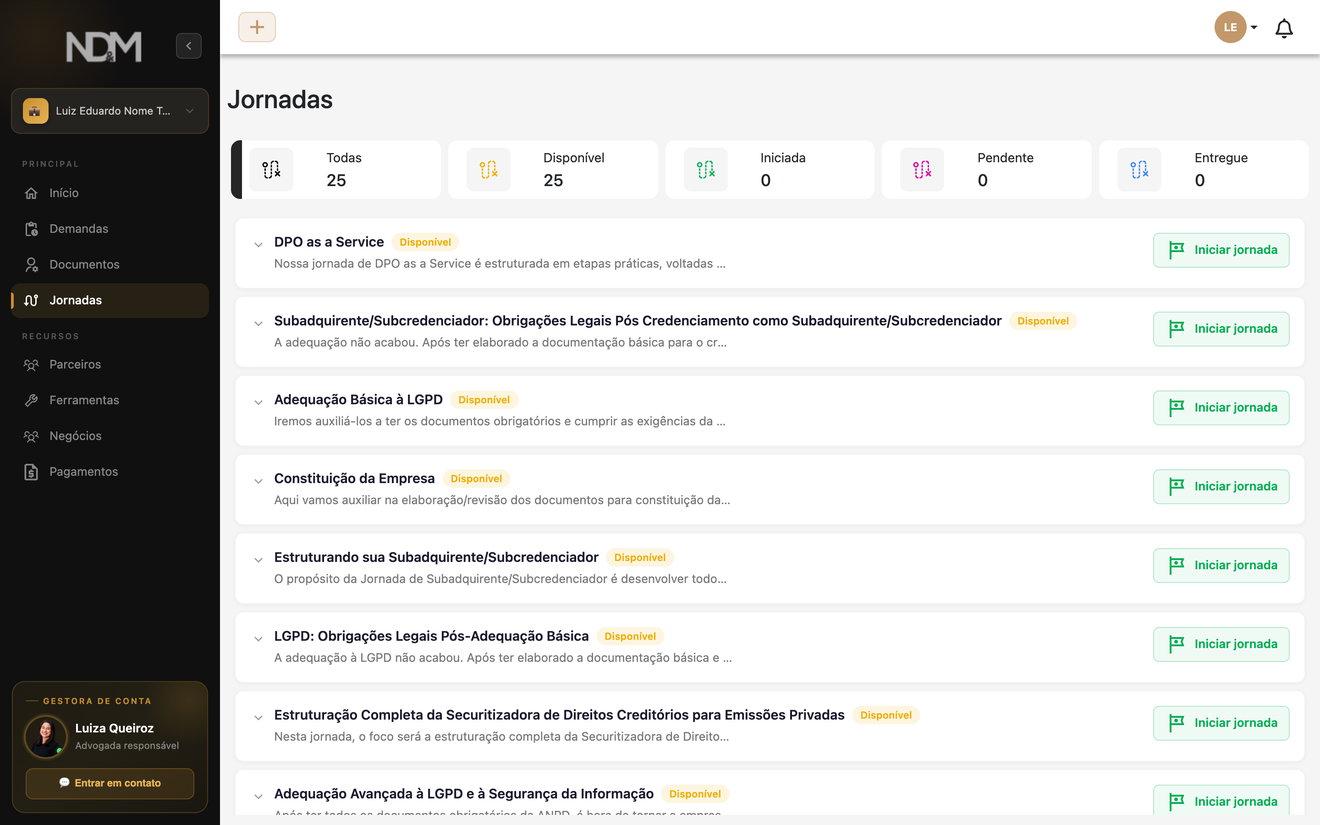Click the Pagamentos invoice icon
This screenshot has width=1320, height=825.
[31, 472]
